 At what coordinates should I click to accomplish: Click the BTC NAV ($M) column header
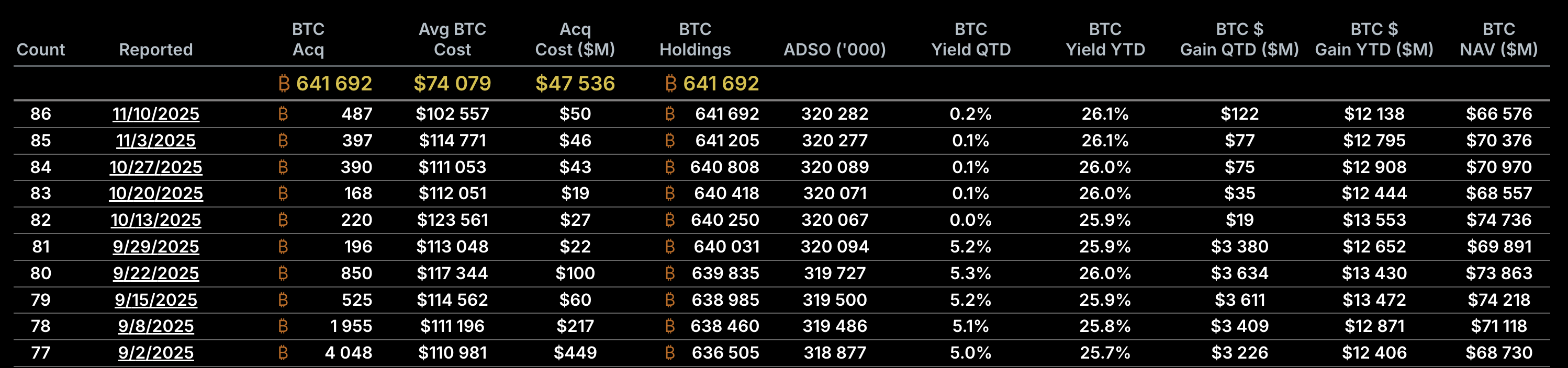(x=1498, y=40)
